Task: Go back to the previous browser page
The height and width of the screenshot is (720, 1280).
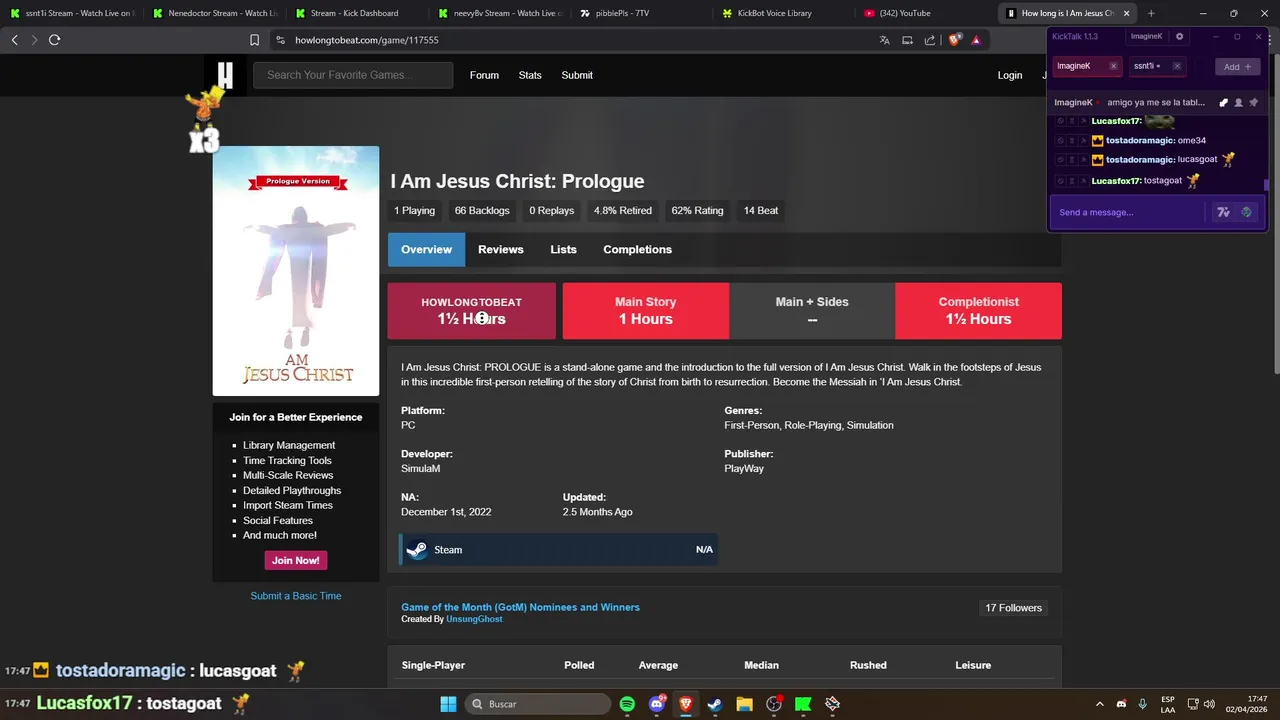Action: tap(14, 40)
